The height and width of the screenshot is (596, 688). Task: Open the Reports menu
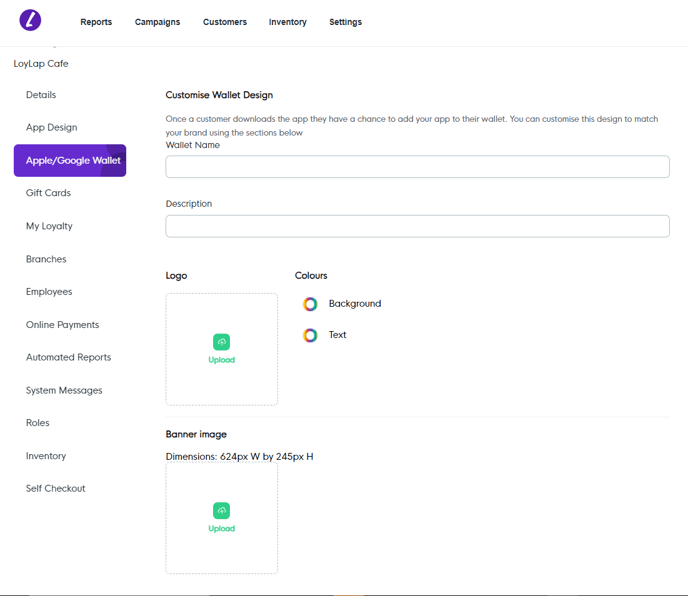click(96, 22)
